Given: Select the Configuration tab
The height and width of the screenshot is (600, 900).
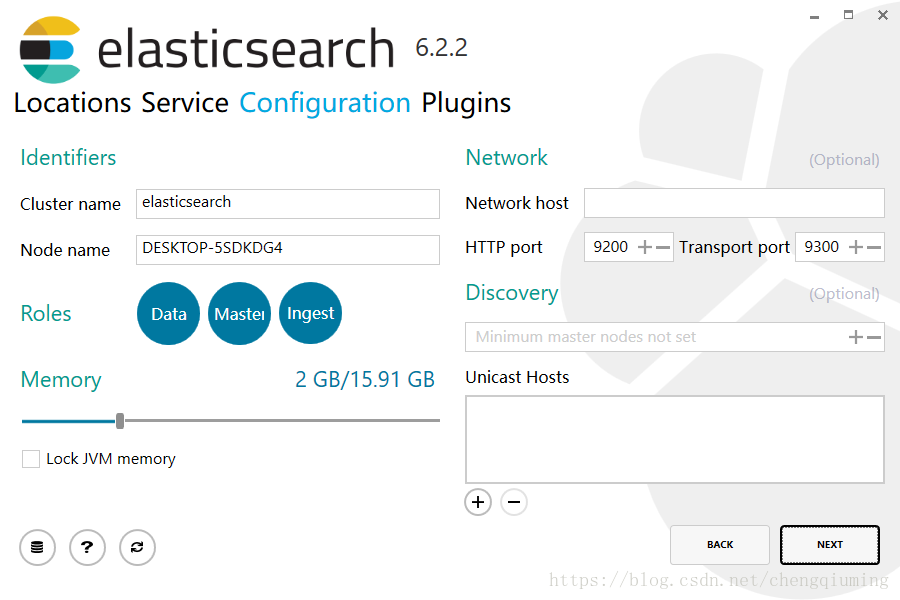Looking at the screenshot, I should [x=325, y=104].
